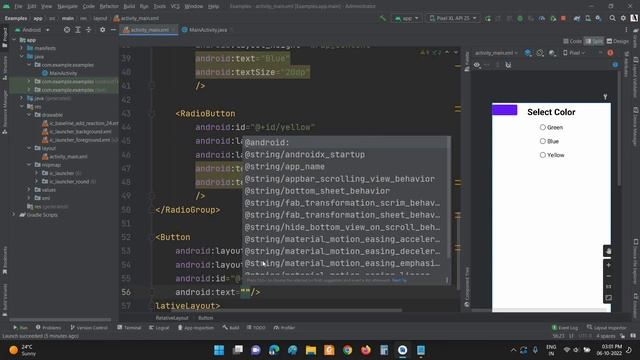
Task: Click the red Stop app icon
Action: pyautogui.click(x=563, y=18)
